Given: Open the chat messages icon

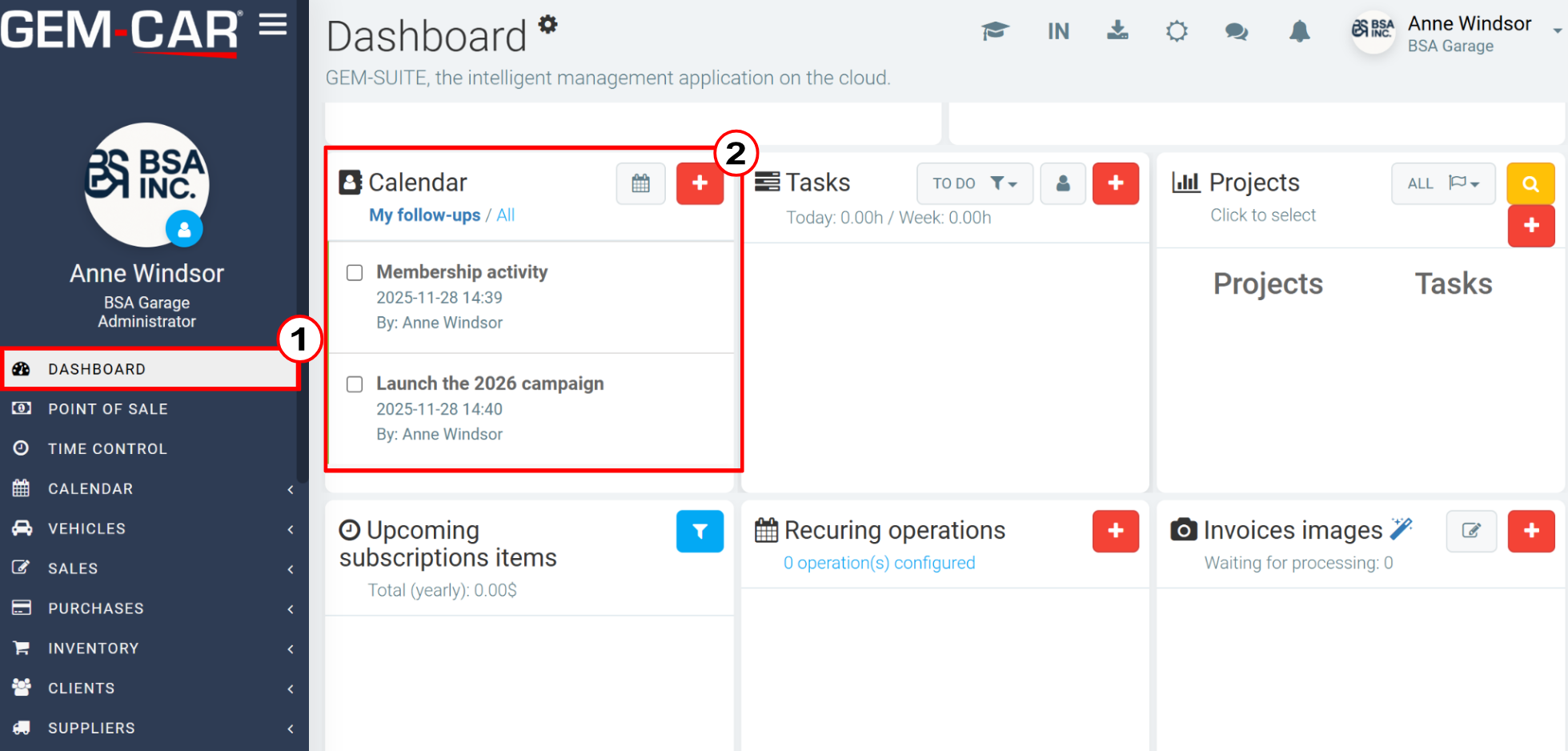Looking at the screenshot, I should pos(1237,32).
